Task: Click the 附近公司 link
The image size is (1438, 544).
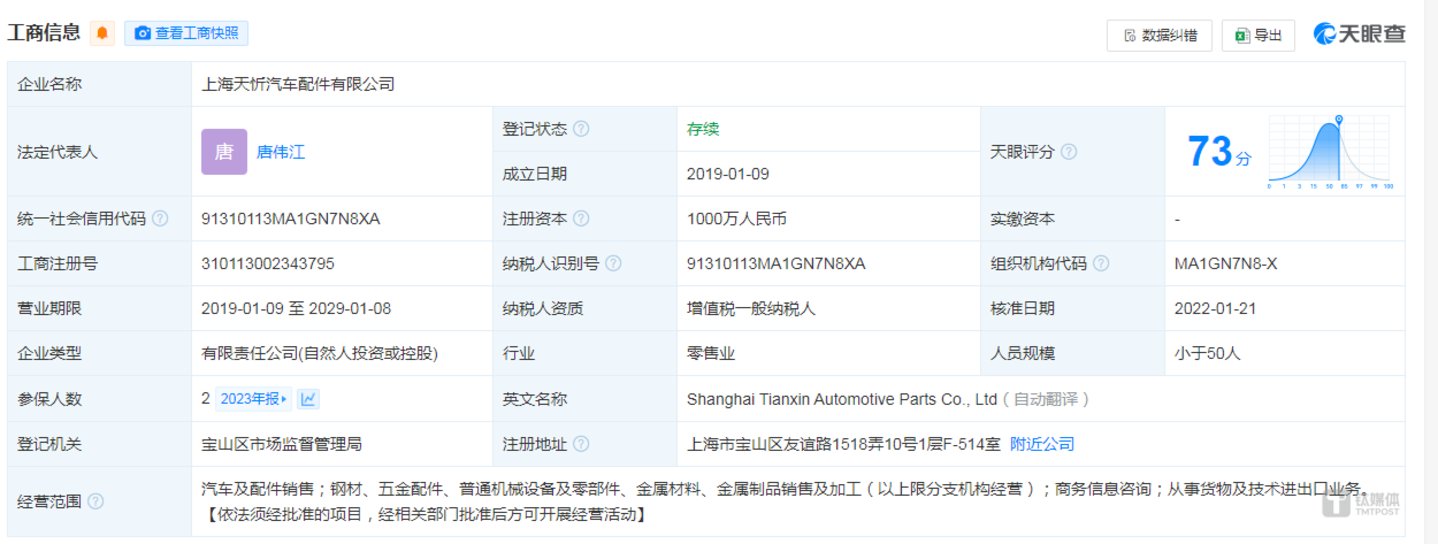Action: pos(1042,444)
